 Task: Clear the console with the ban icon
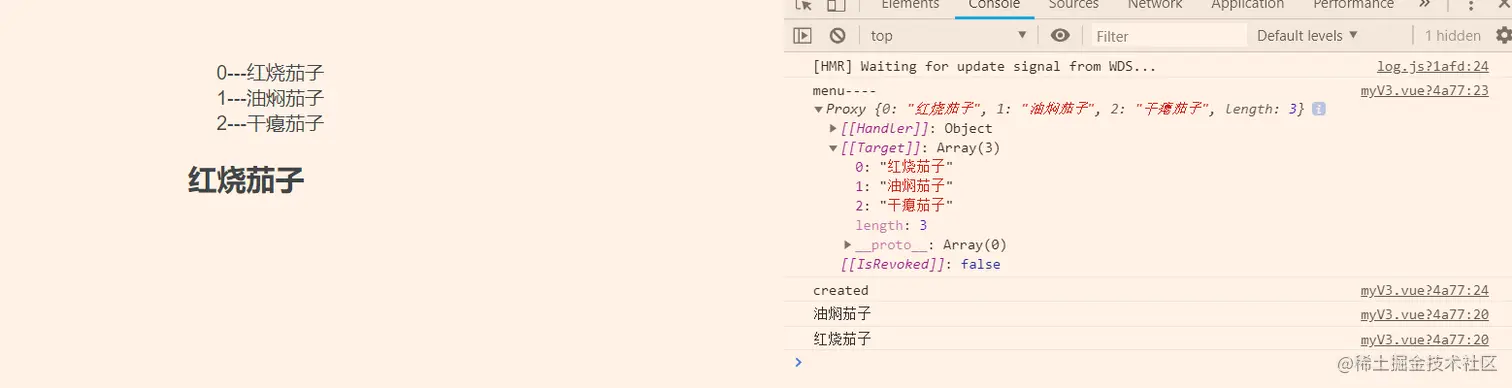click(837, 36)
